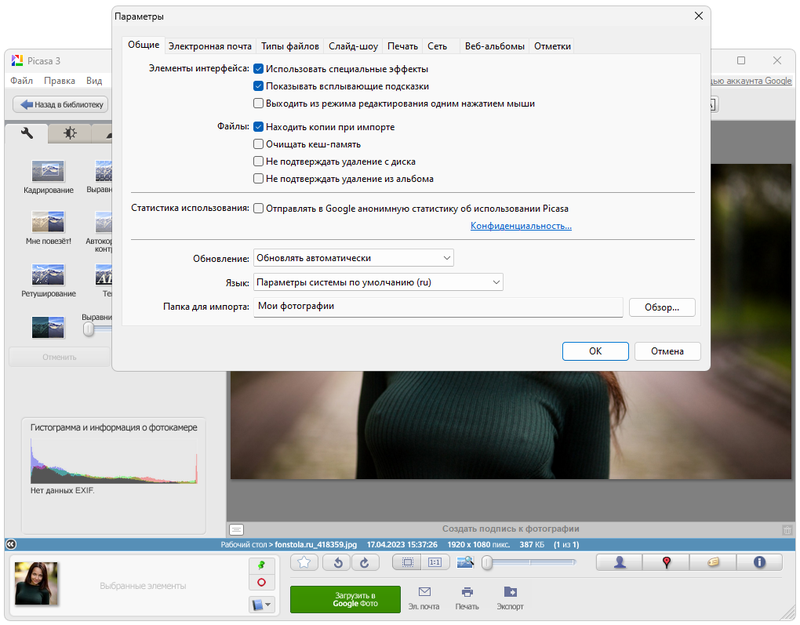Viewport: 800px width, 625px height.
Task: Clear the tray with red circle icon
Action: tap(262, 582)
